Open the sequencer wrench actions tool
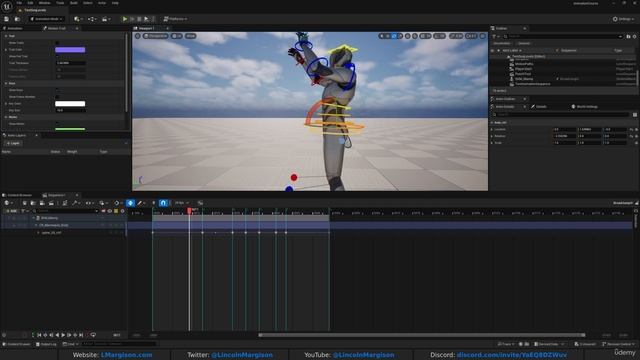Image resolution: width=640 pixels, height=360 pixels. pos(75,203)
